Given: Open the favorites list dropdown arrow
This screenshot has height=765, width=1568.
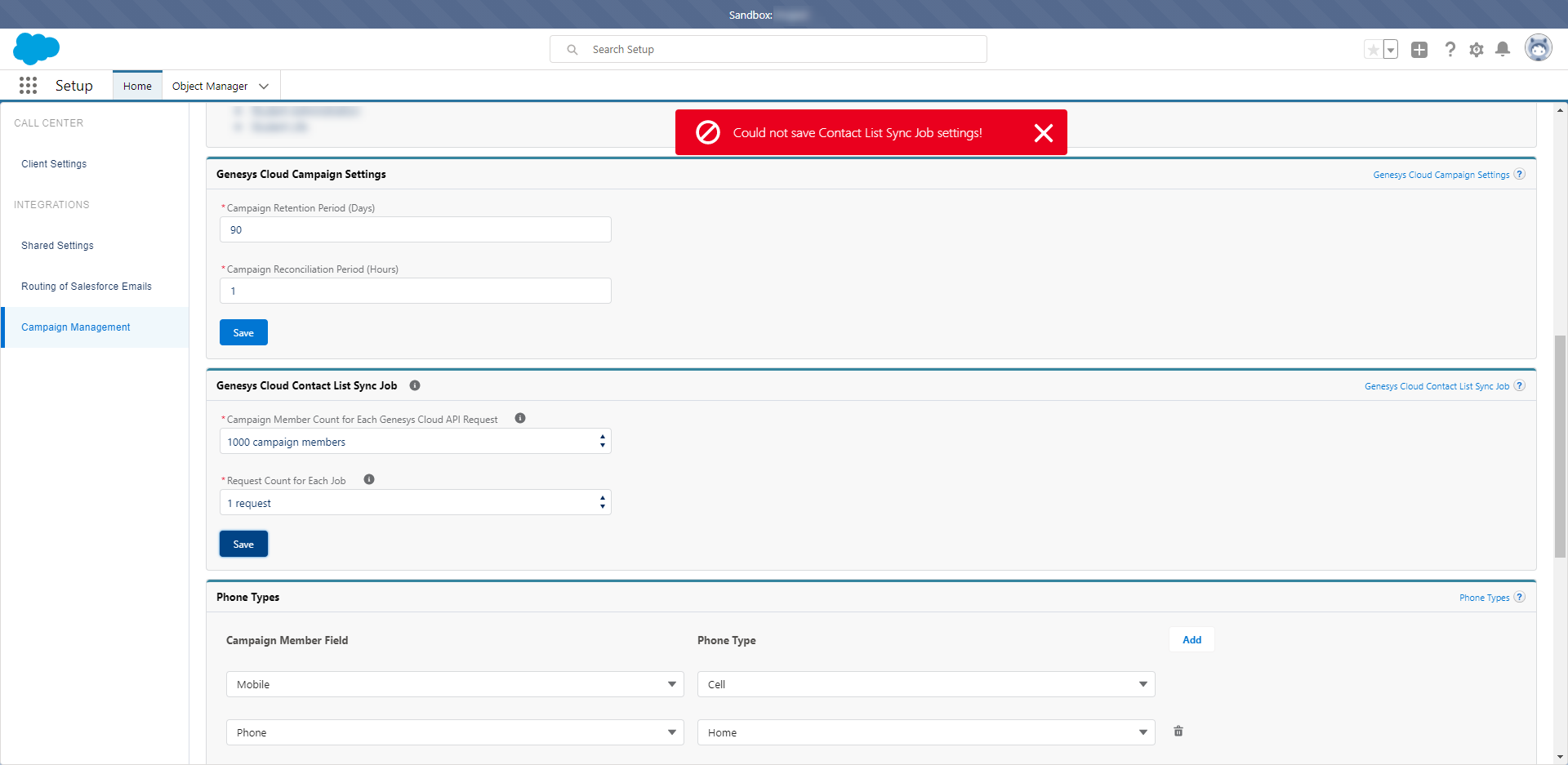Looking at the screenshot, I should click(1391, 50).
